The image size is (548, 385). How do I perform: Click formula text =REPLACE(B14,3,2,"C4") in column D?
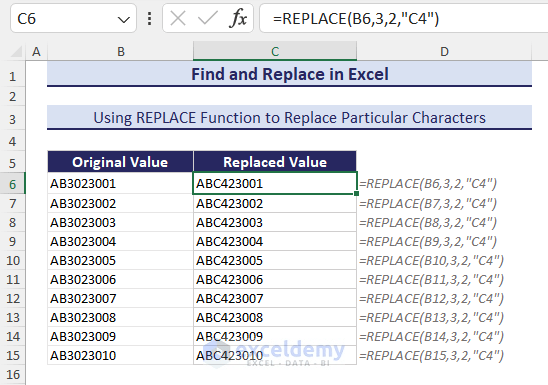pyautogui.click(x=432, y=337)
